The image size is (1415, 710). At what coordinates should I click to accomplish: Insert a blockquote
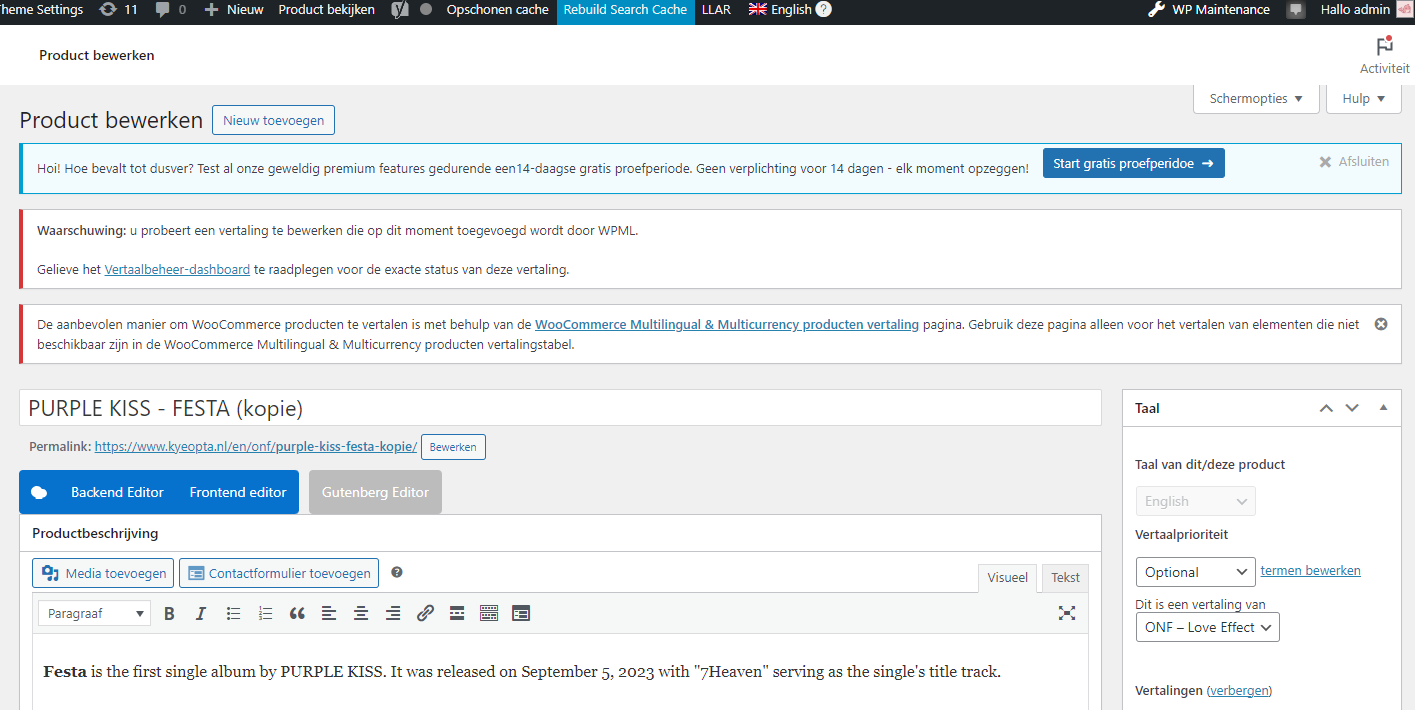[297, 613]
